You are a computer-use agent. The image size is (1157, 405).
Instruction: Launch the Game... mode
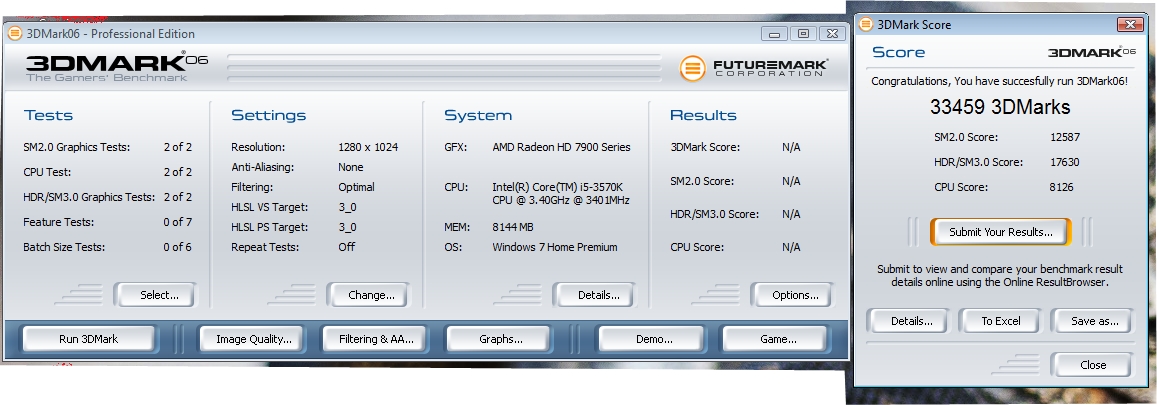(776, 339)
